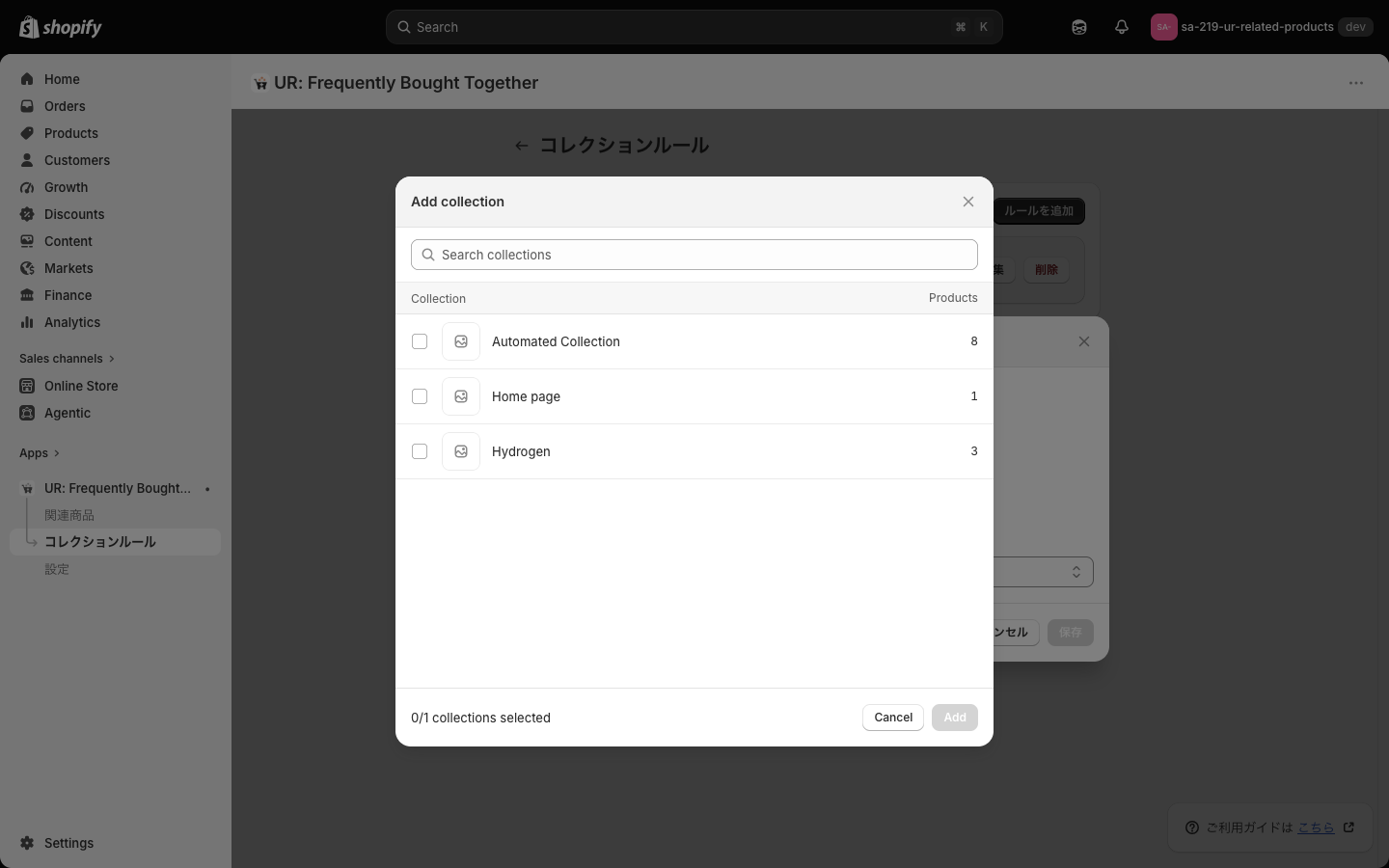Click the back arrow beside コレクションルール
The width and height of the screenshot is (1389, 868).
click(522, 146)
